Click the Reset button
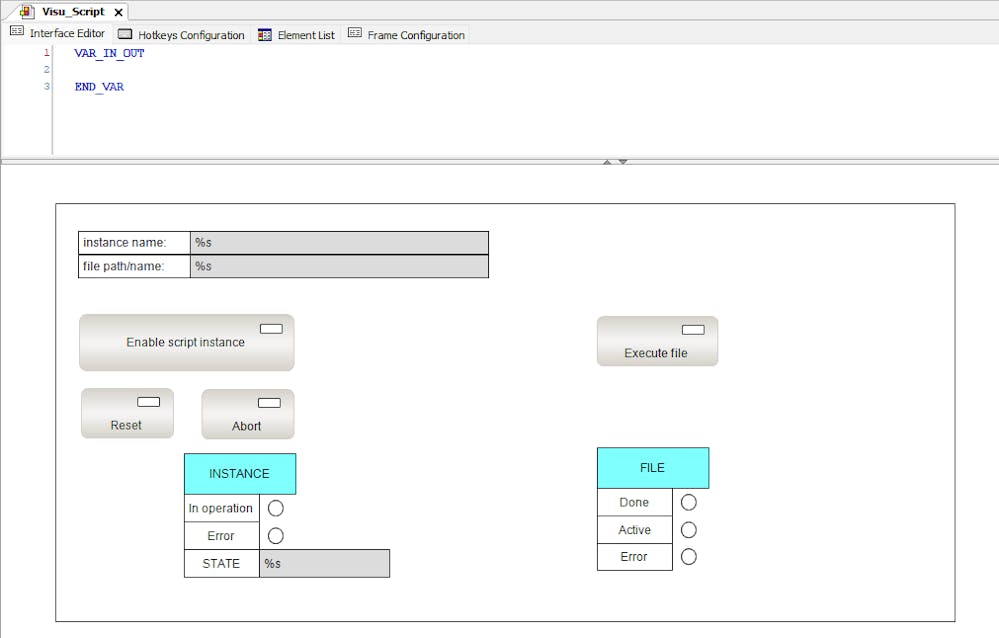The height and width of the screenshot is (638, 999). 127,413
